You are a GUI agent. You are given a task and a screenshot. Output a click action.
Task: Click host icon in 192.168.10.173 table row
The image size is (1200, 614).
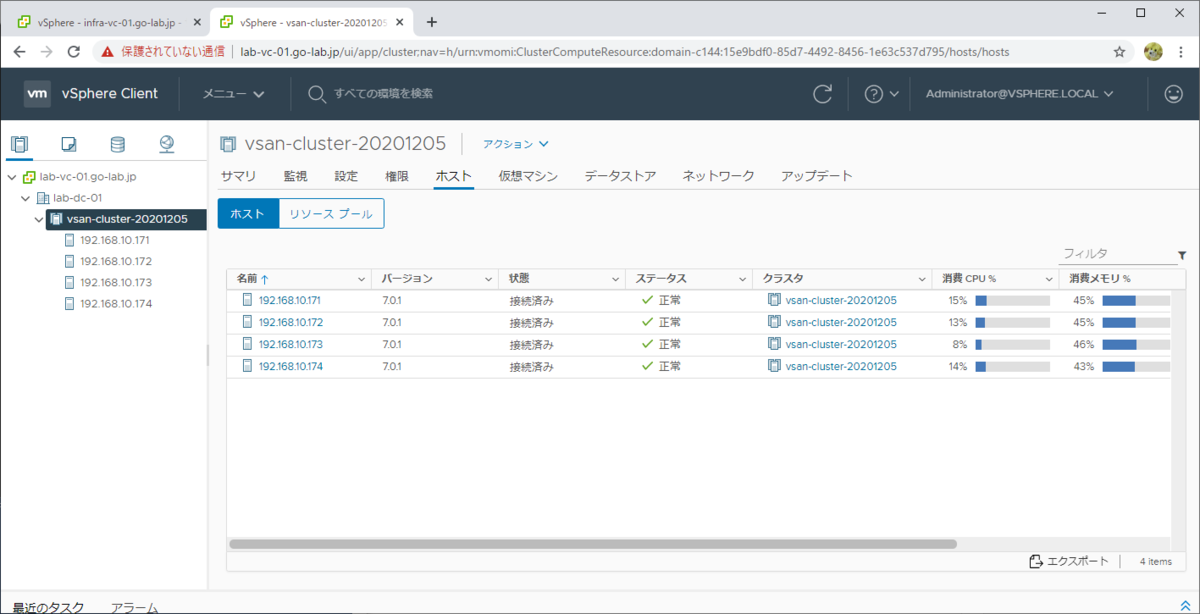(247, 344)
